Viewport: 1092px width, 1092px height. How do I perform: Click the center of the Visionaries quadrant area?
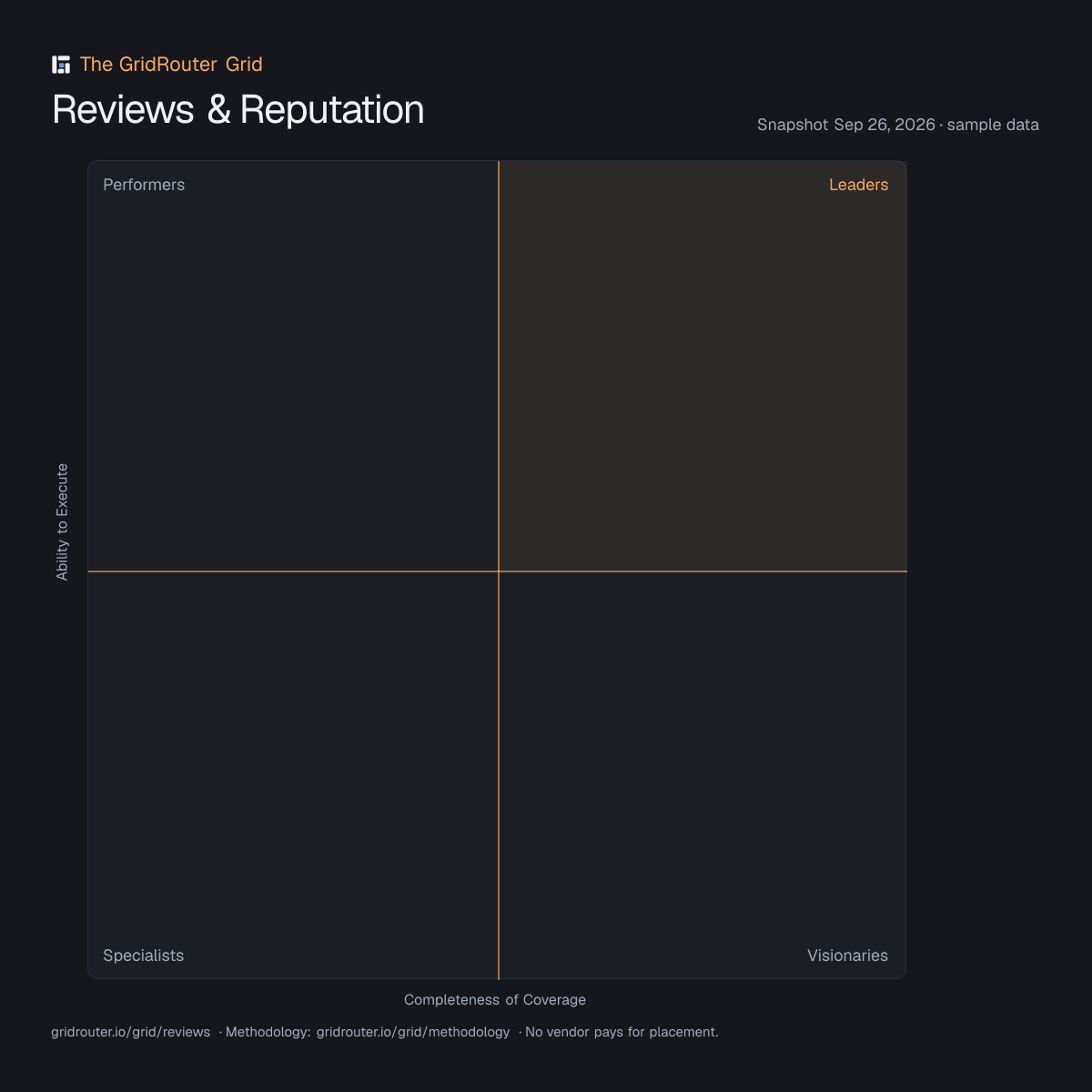(x=703, y=775)
